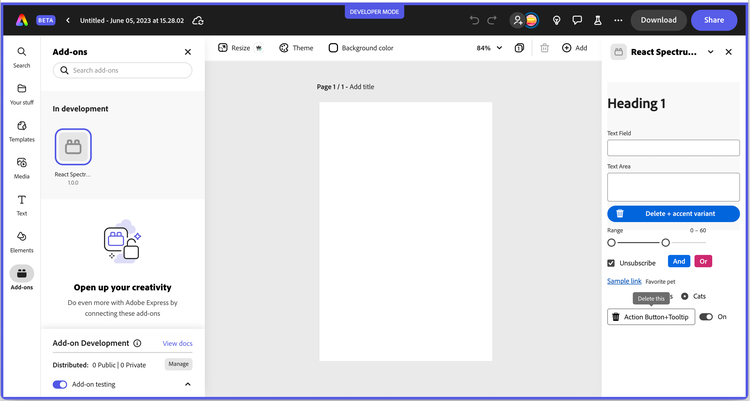Screen dimensions: 750x401
Task: Click the Add title page text
Action: coord(362,87)
